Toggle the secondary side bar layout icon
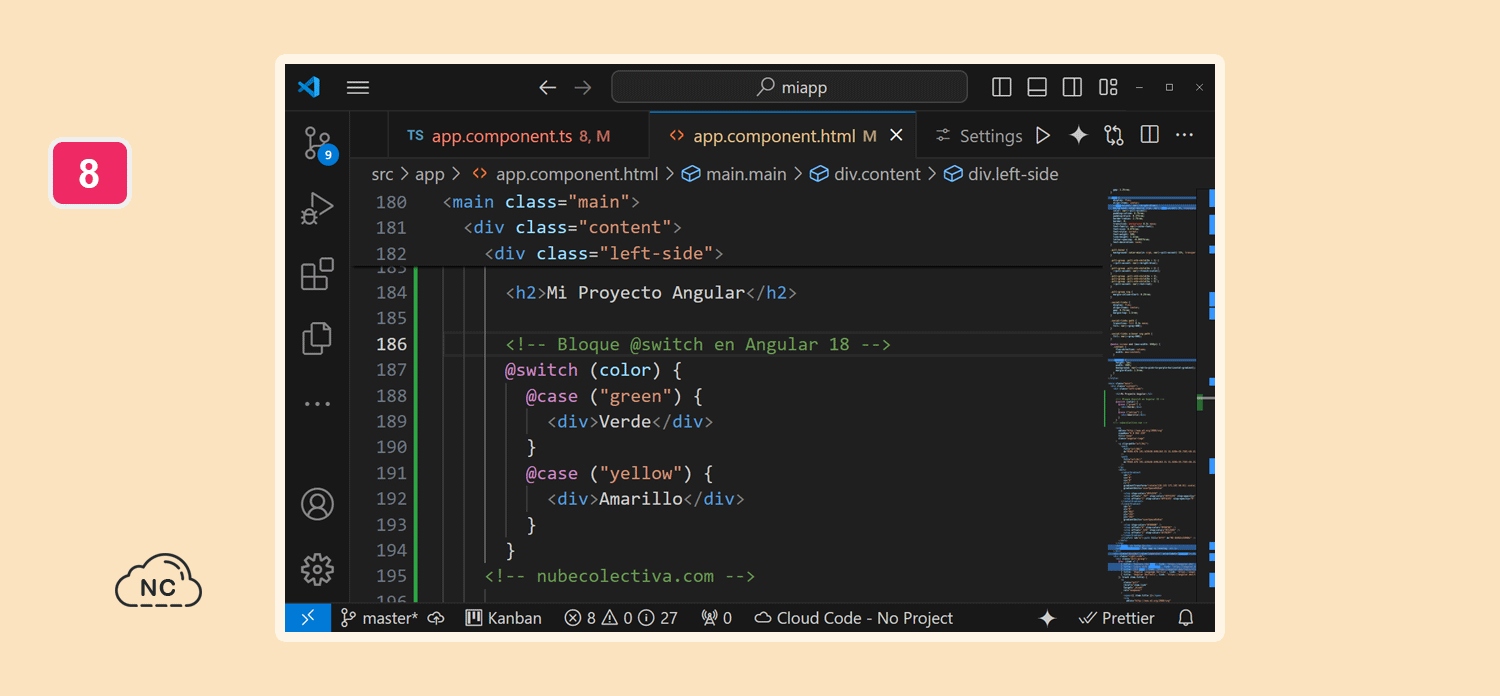1500x696 pixels. point(1072,87)
